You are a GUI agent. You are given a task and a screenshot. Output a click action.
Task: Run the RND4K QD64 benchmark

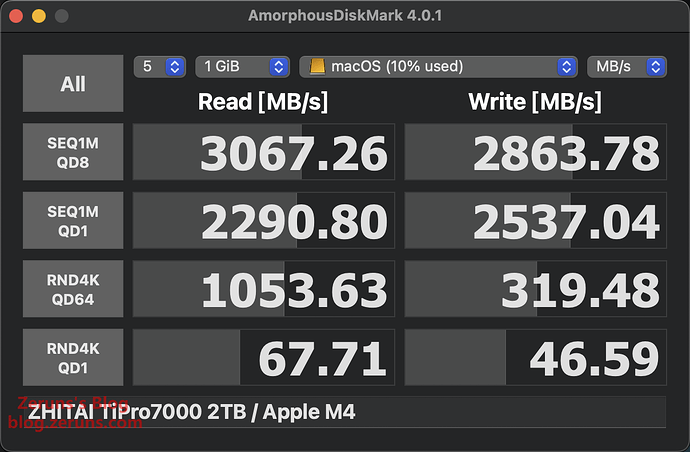tap(73, 289)
